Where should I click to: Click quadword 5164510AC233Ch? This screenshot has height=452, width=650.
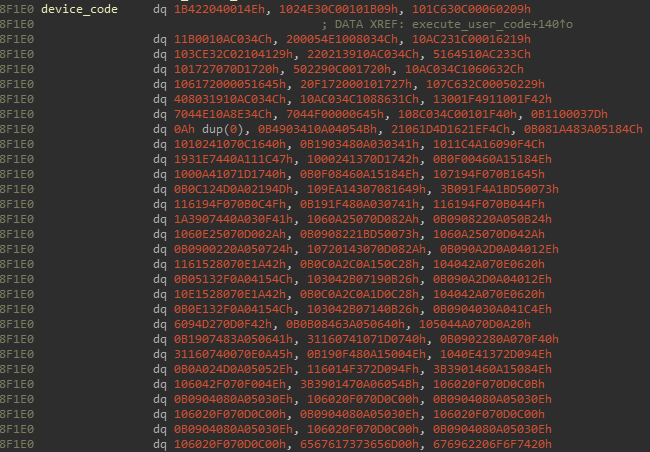point(482,54)
